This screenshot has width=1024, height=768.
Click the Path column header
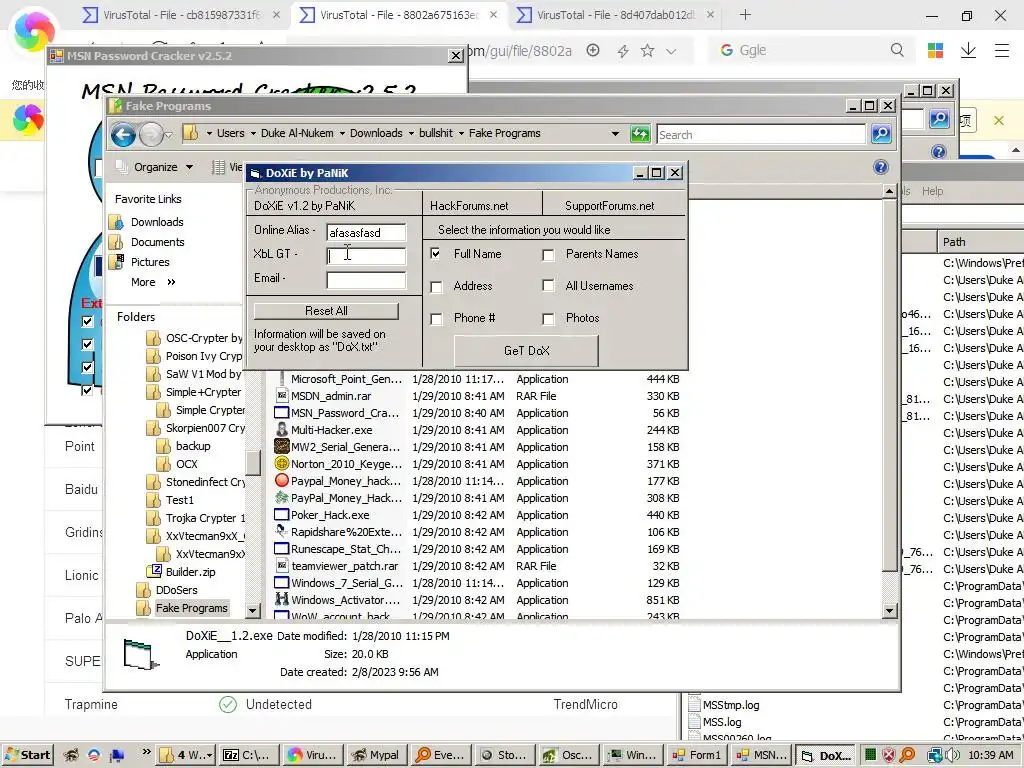pos(980,242)
